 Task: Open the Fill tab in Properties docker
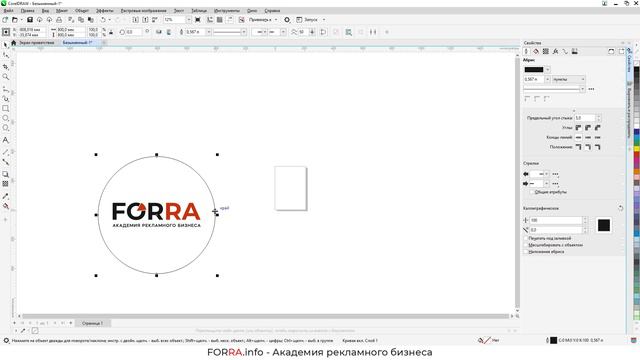[536, 51]
